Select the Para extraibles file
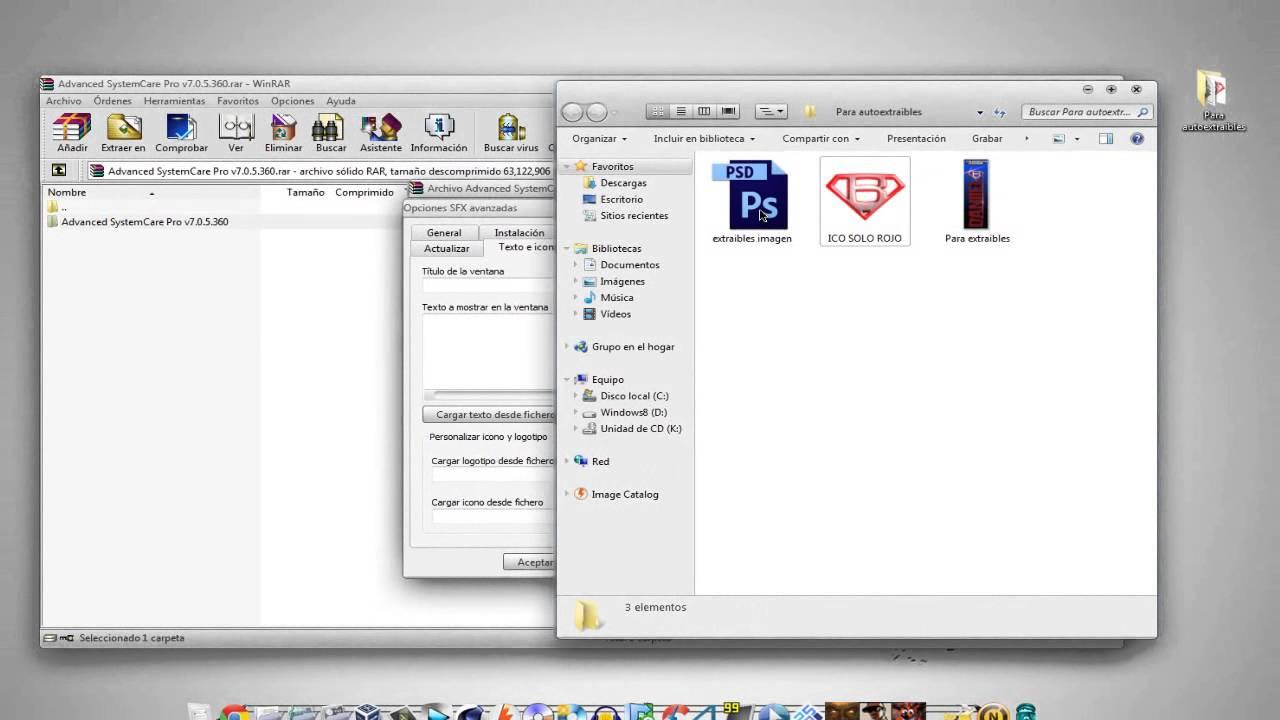Viewport: 1280px width, 720px height. [x=977, y=202]
